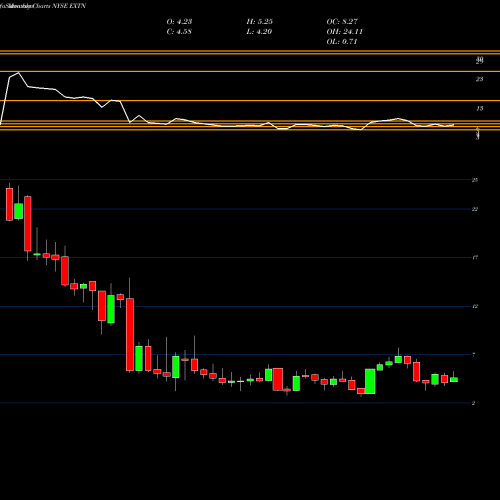Screen dimensions: 500x500
Task: Click the 'NYSE EXTN' chart title
Action: [x=69, y=6]
